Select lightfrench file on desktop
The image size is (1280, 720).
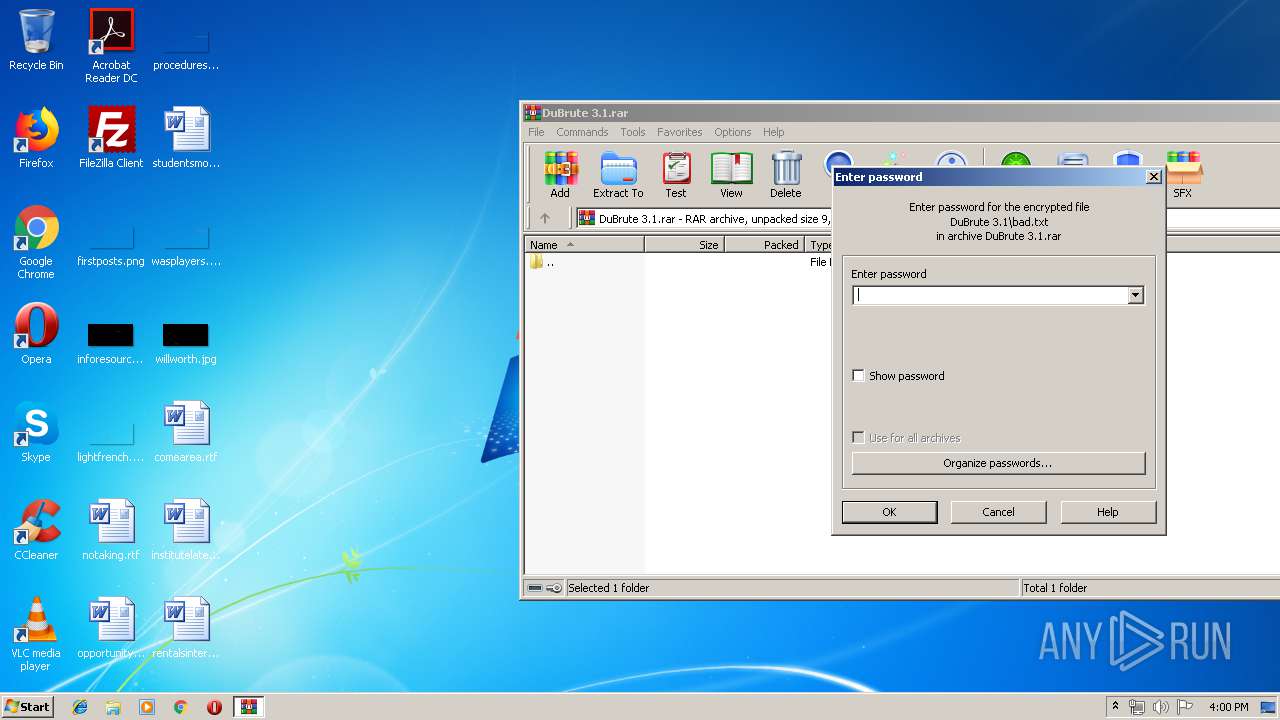click(x=111, y=442)
